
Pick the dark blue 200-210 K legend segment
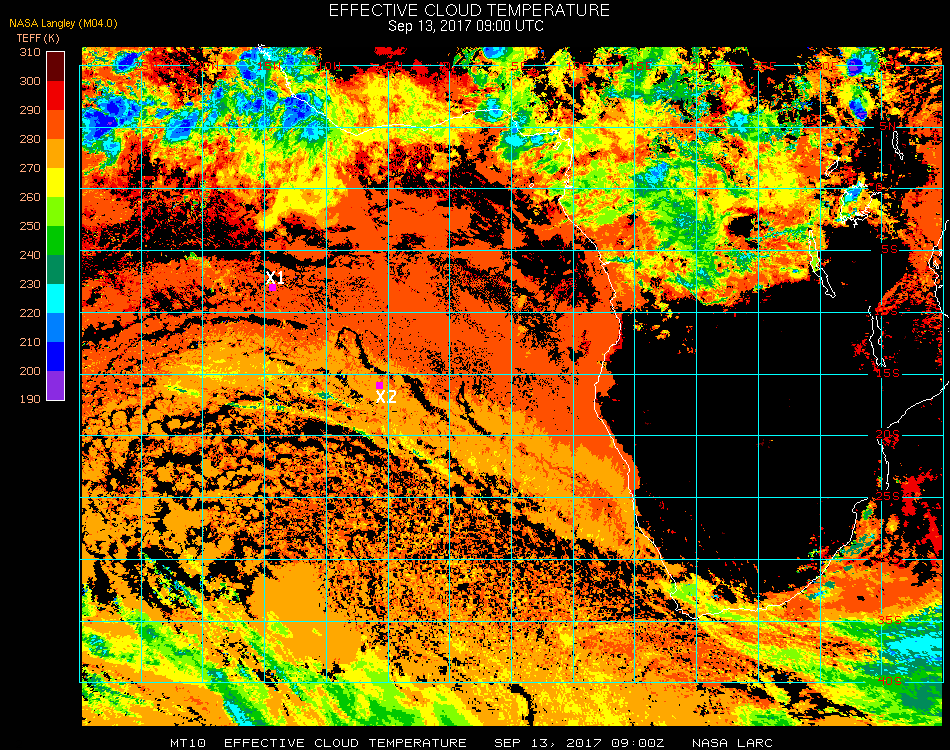point(55,357)
